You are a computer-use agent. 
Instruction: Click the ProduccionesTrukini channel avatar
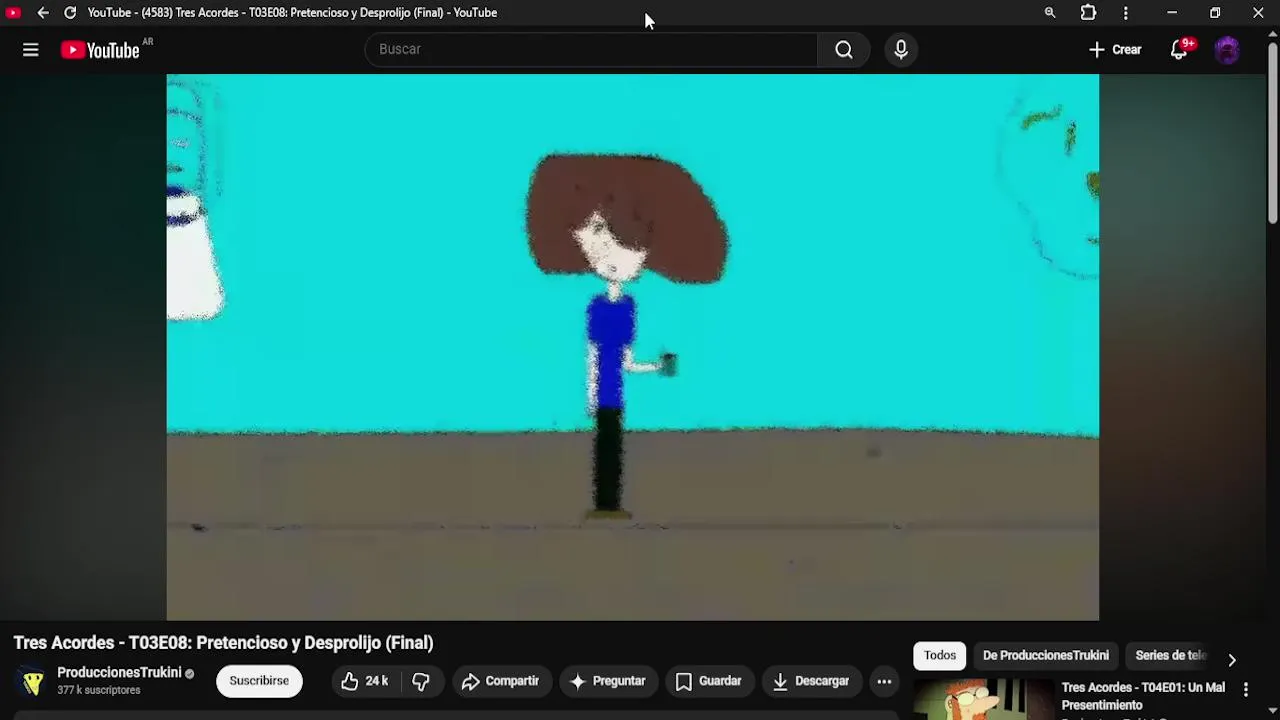coord(33,681)
